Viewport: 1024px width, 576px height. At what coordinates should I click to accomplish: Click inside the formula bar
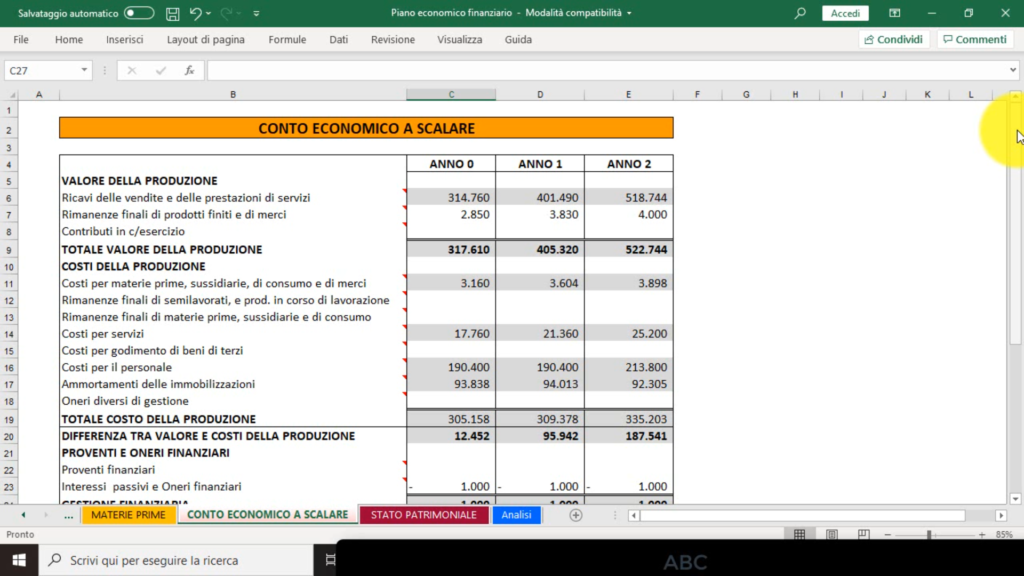pyautogui.click(x=607, y=71)
